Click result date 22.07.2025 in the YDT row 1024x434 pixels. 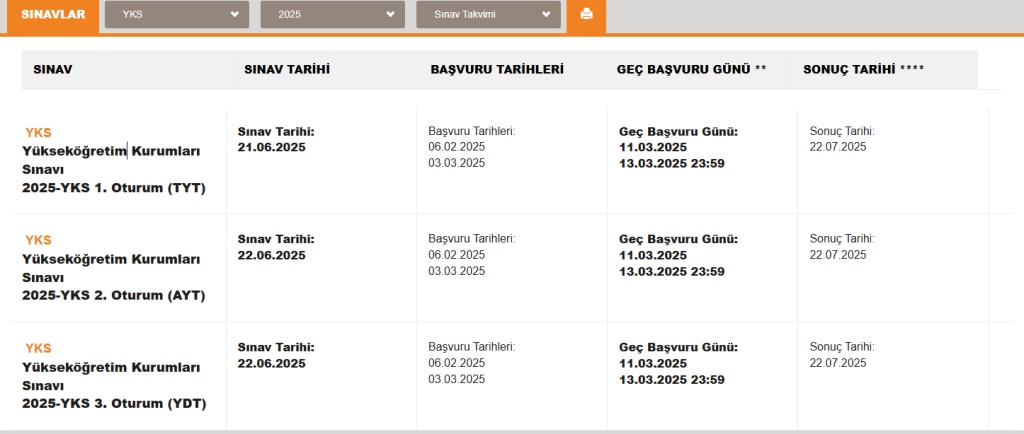[838, 363]
